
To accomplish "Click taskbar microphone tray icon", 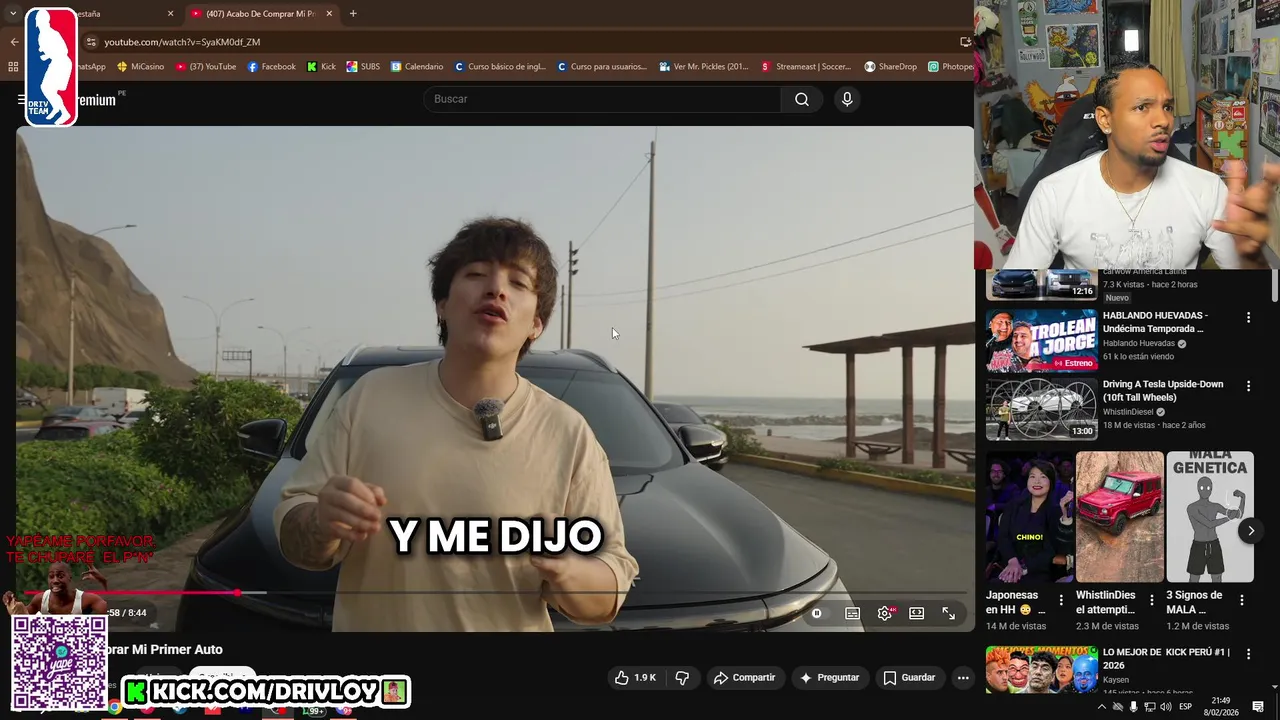I will 1133,707.
